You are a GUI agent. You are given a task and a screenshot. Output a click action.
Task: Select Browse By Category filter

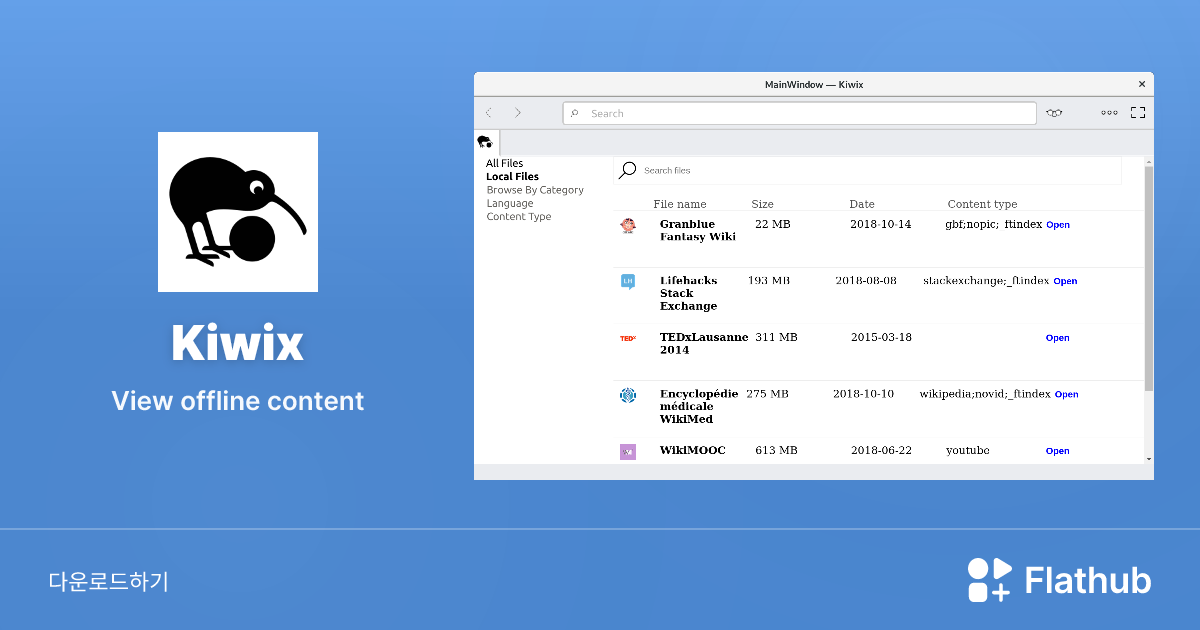click(535, 189)
